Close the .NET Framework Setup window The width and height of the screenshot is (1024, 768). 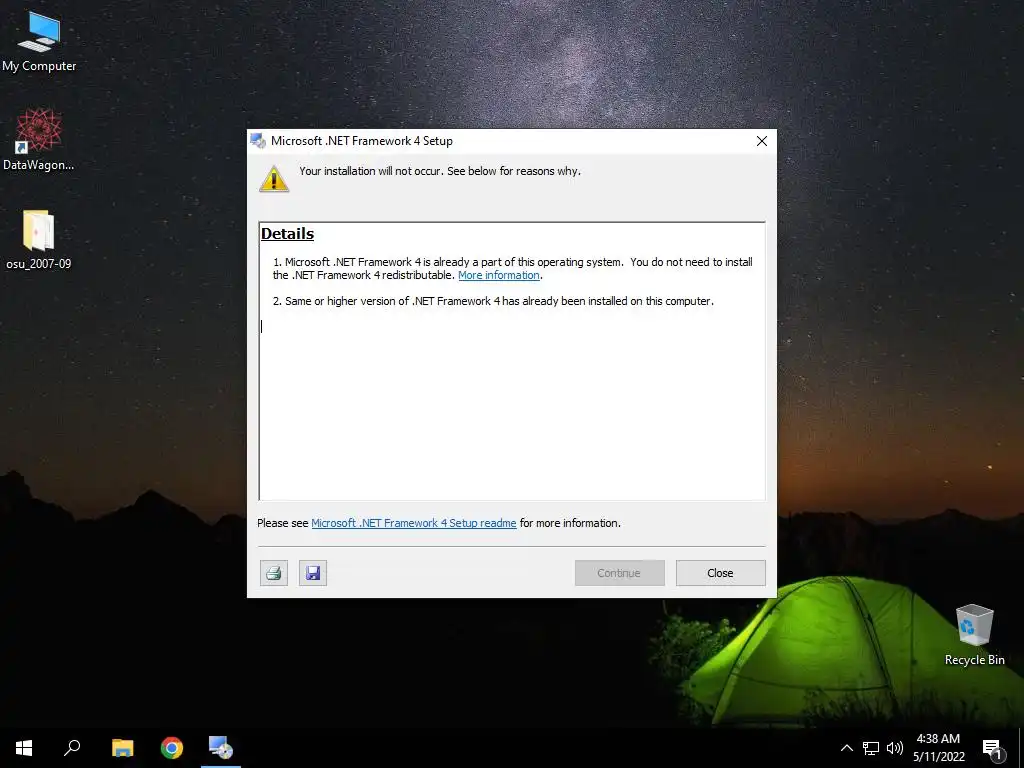pyautogui.click(x=761, y=141)
